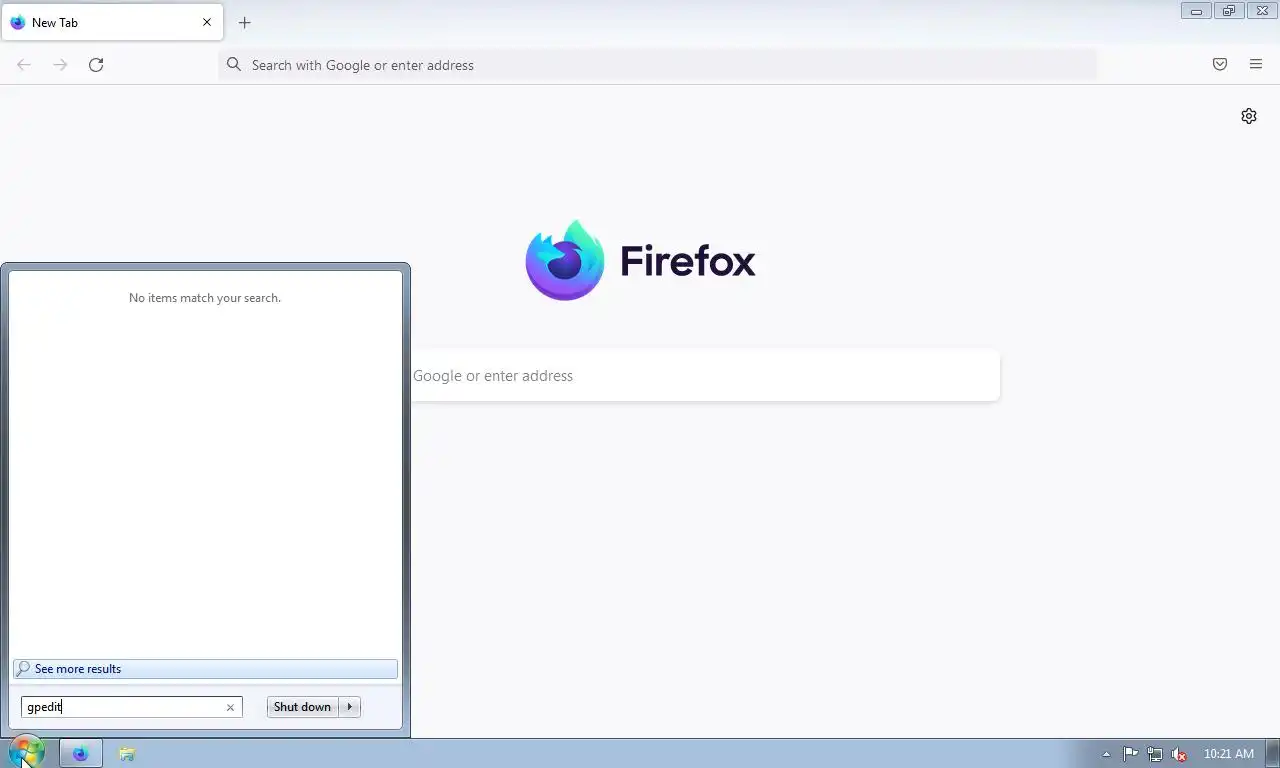This screenshot has width=1280, height=768.
Task: Click the Windows Start orb
Action: (x=26, y=753)
